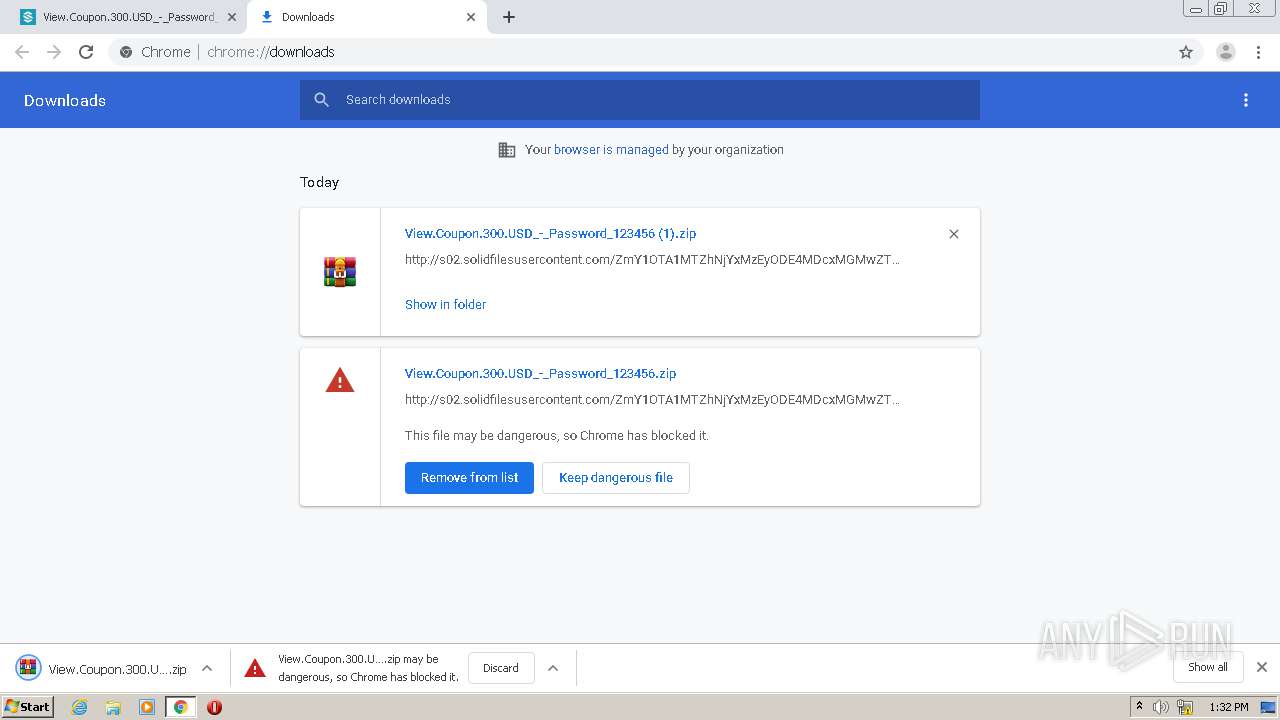The image size is (1280, 720).
Task: Open the volume speaker tray icon
Action: pyautogui.click(x=1161, y=707)
